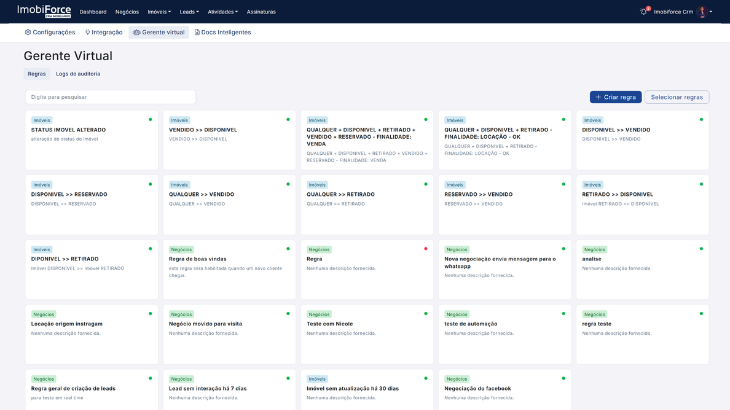Click the plus icon in Criar regra

click(x=598, y=97)
